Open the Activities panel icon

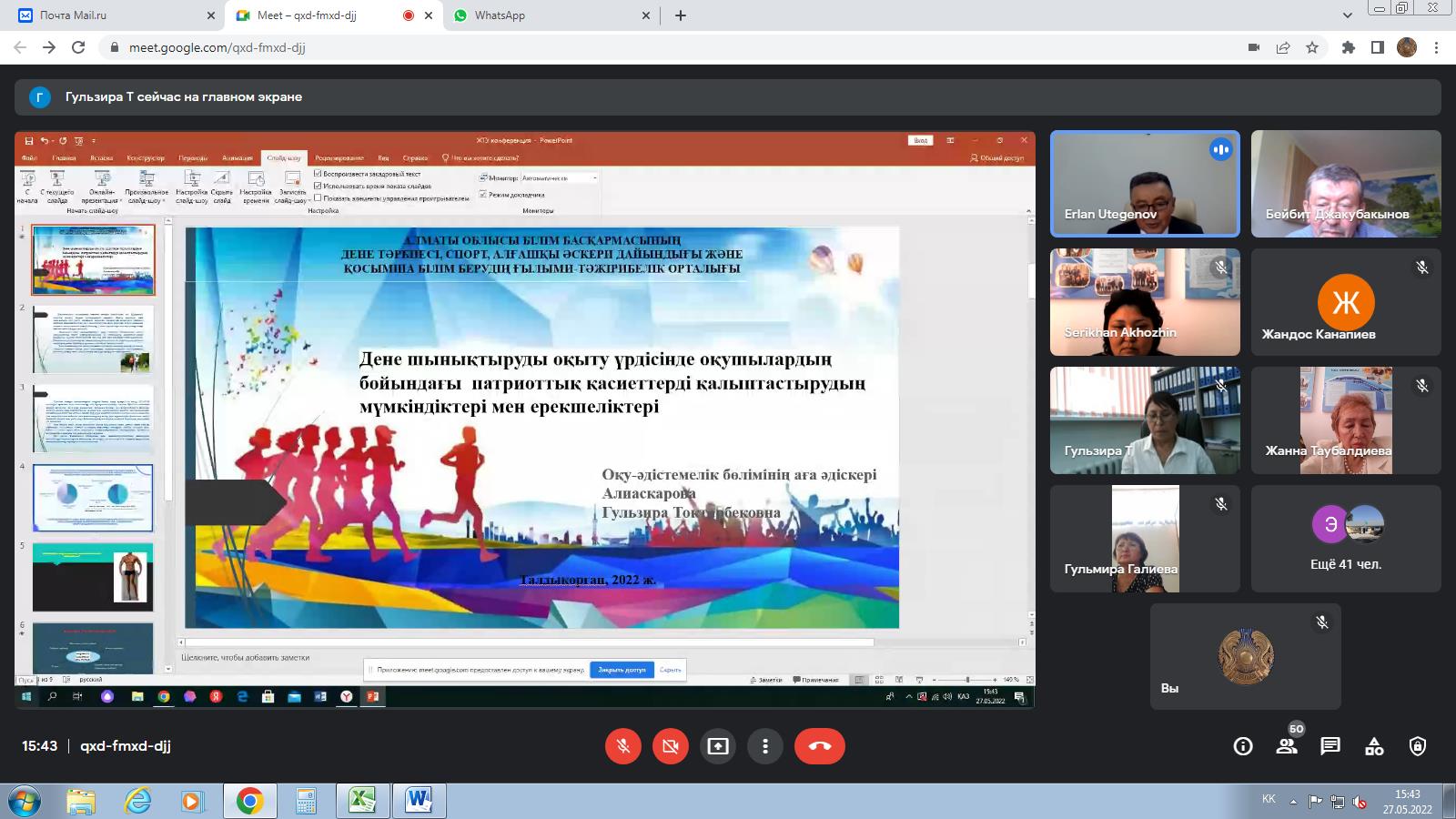pyautogui.click(x=1374, y=746)
